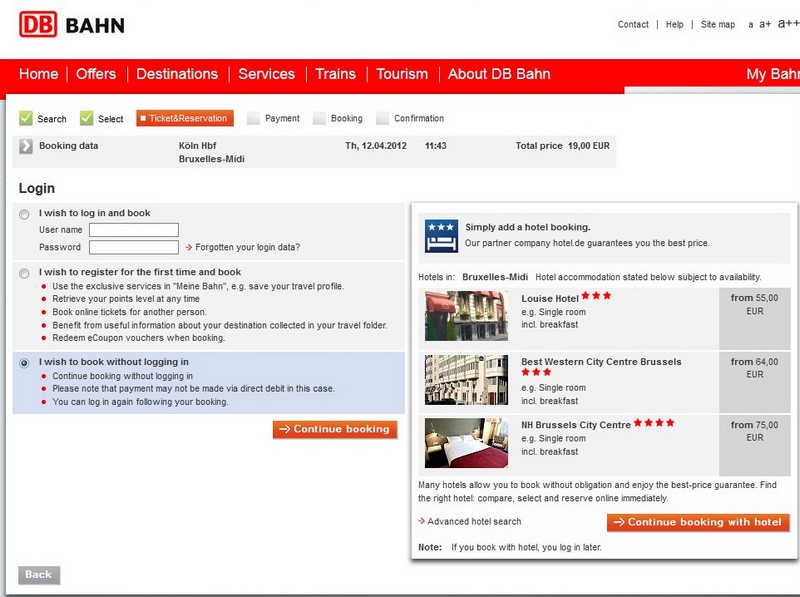Screen dimensions: 800x597
Task: Click the 'Köln Hbf' departure station
Action: pyautogui.click(x=197, y=146)
